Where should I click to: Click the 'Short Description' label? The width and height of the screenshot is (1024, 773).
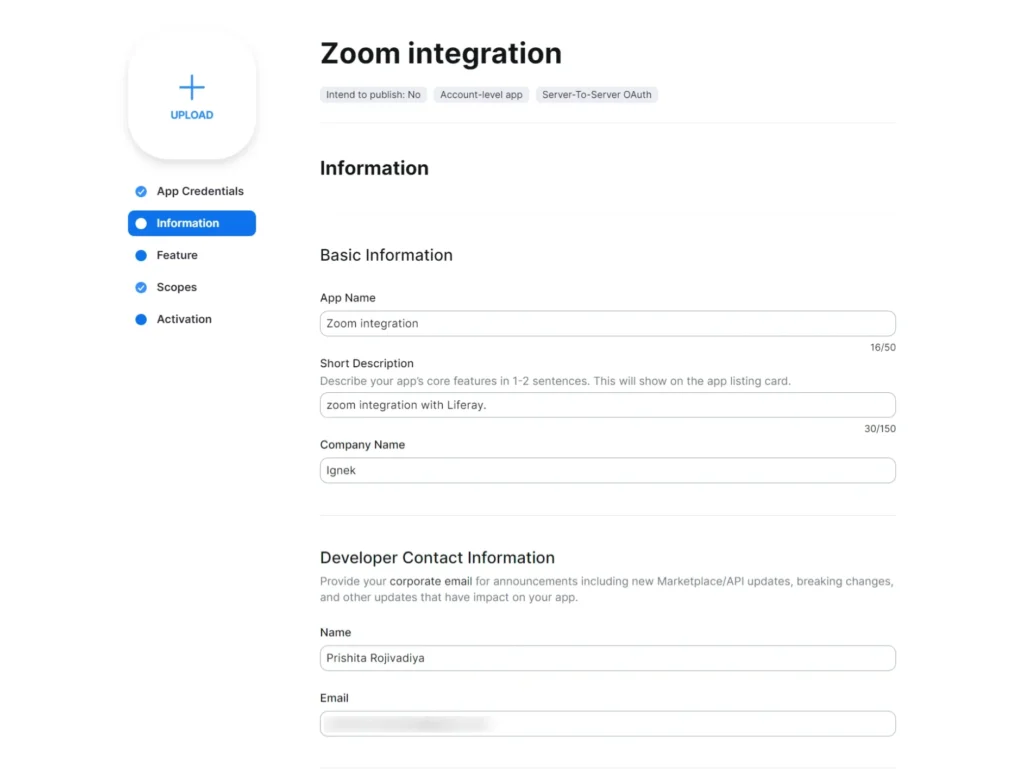click(x=366, y=363)
